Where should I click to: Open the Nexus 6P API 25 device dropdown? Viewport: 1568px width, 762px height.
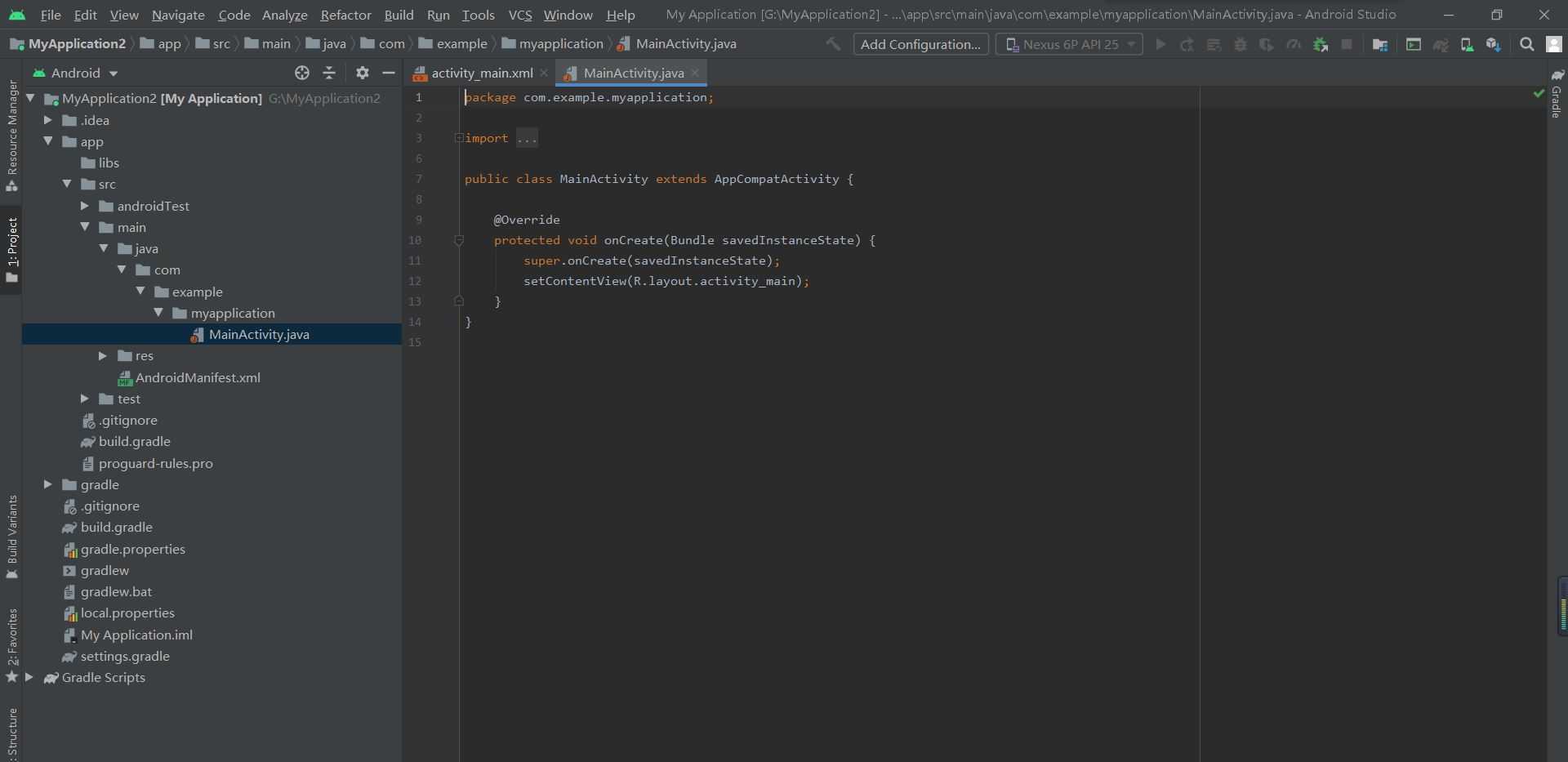coord(1069,44)
